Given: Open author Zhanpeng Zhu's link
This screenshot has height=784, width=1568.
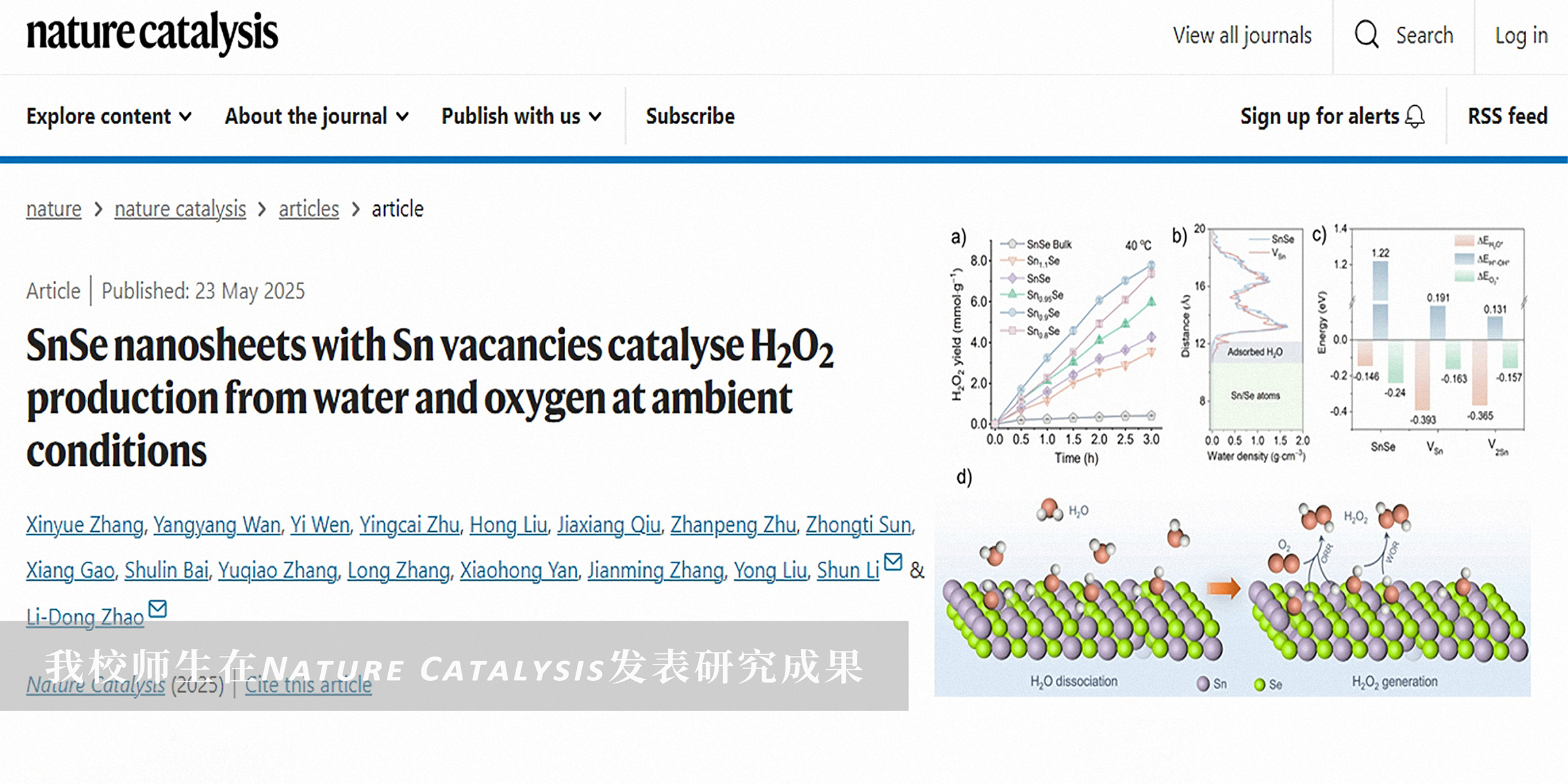Looking at the screenshot, I should (733, 525).
